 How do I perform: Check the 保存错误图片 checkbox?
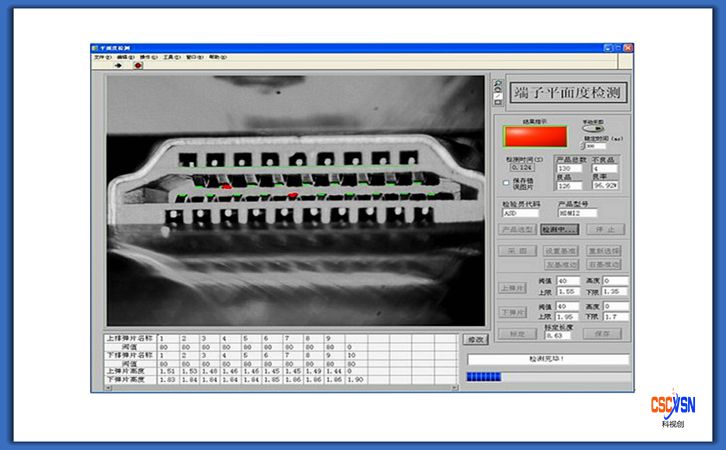click(505, 182)
